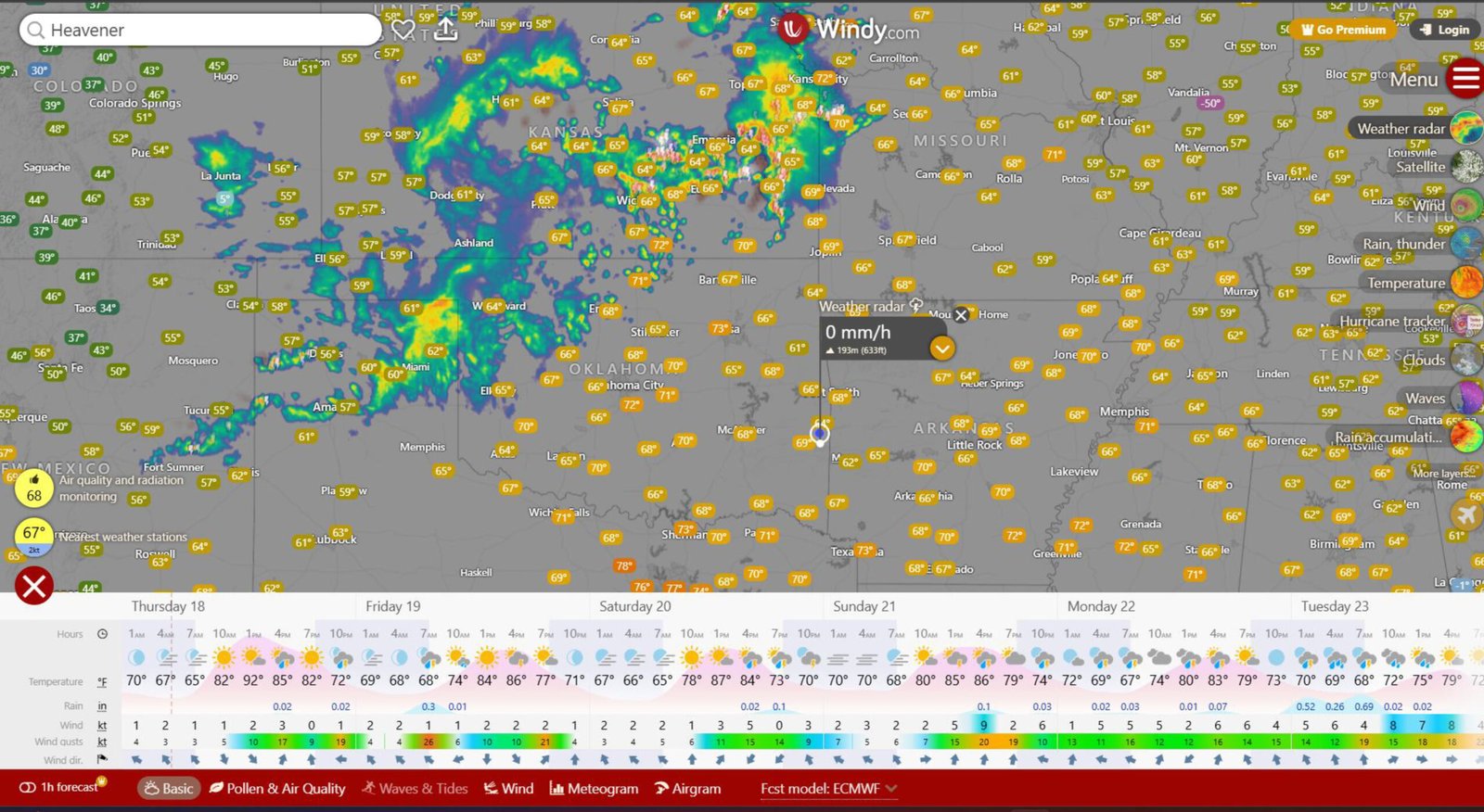
Task: Select the Hurricane tracker layer icon
Action: pos(1466,321)
